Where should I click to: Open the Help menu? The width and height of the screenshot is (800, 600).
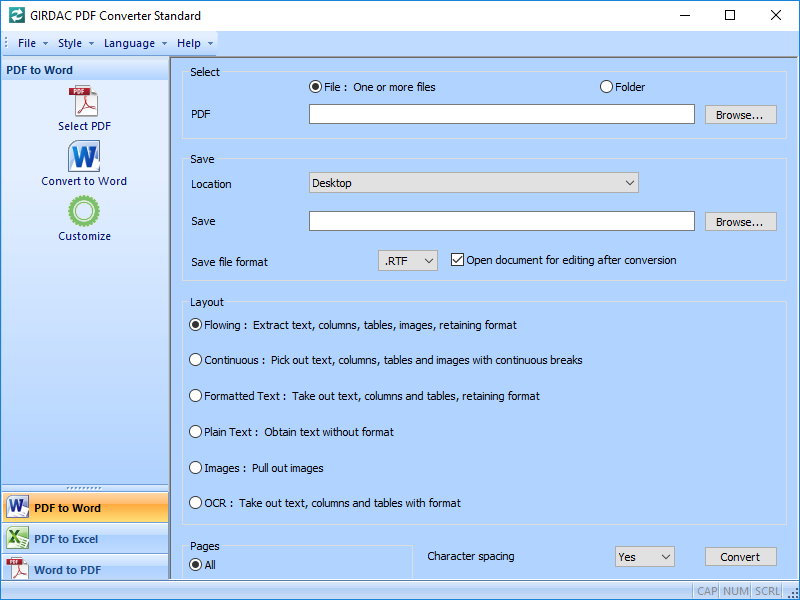coord(194,43)
